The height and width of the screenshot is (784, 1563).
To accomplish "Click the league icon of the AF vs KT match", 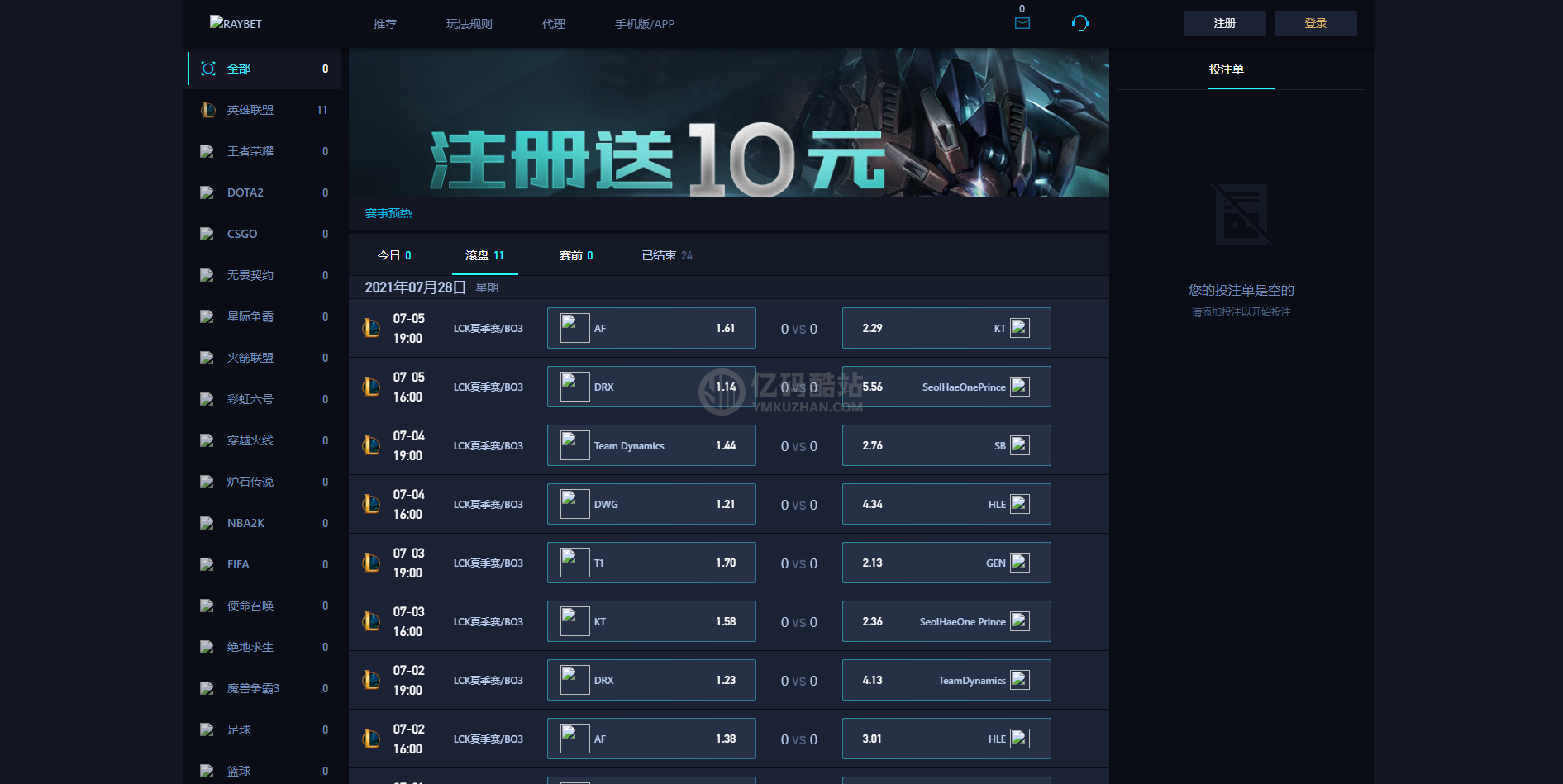I will point(372,328).
